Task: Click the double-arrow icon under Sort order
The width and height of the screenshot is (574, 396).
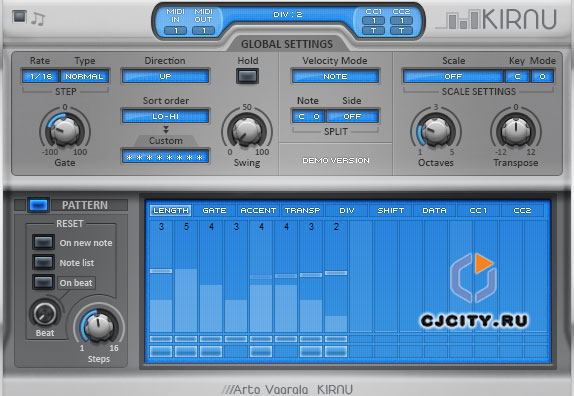Action: pos(165,129)
